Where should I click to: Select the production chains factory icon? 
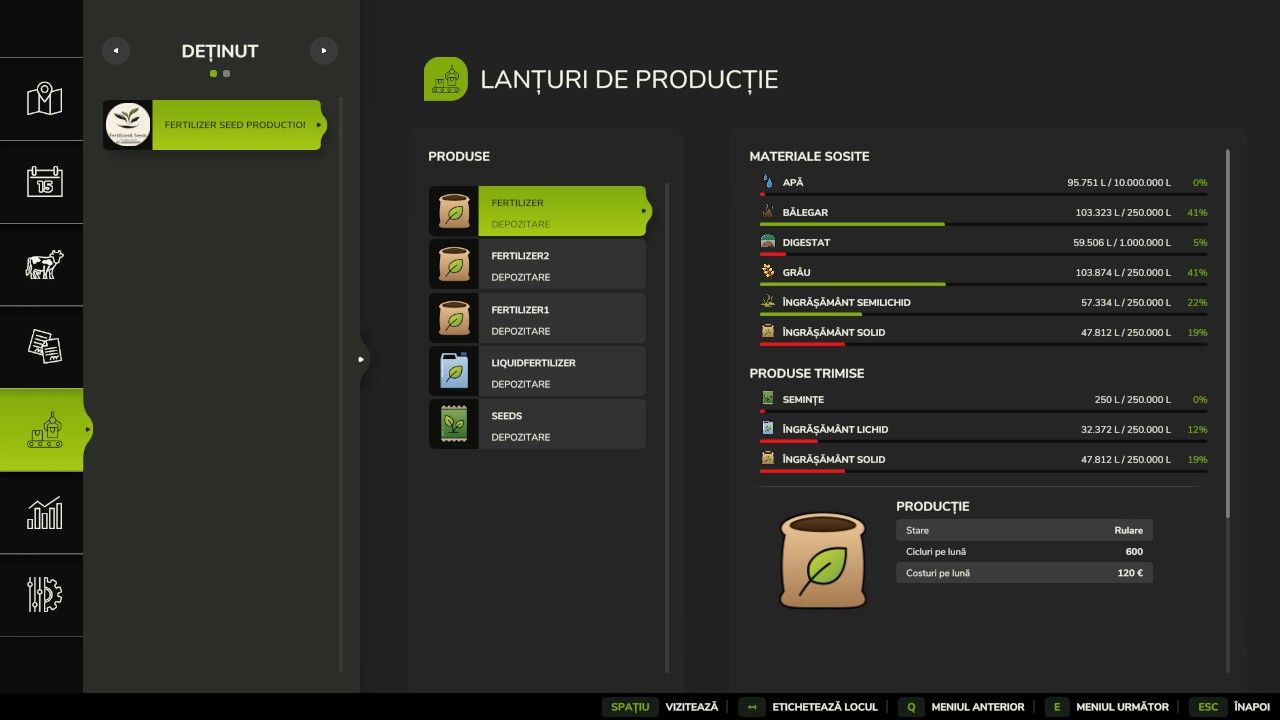click(x=44, y=430)
